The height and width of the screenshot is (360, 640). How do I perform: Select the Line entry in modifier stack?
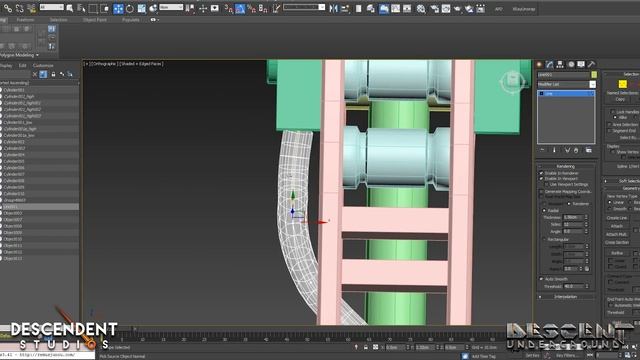pos(566,93)
